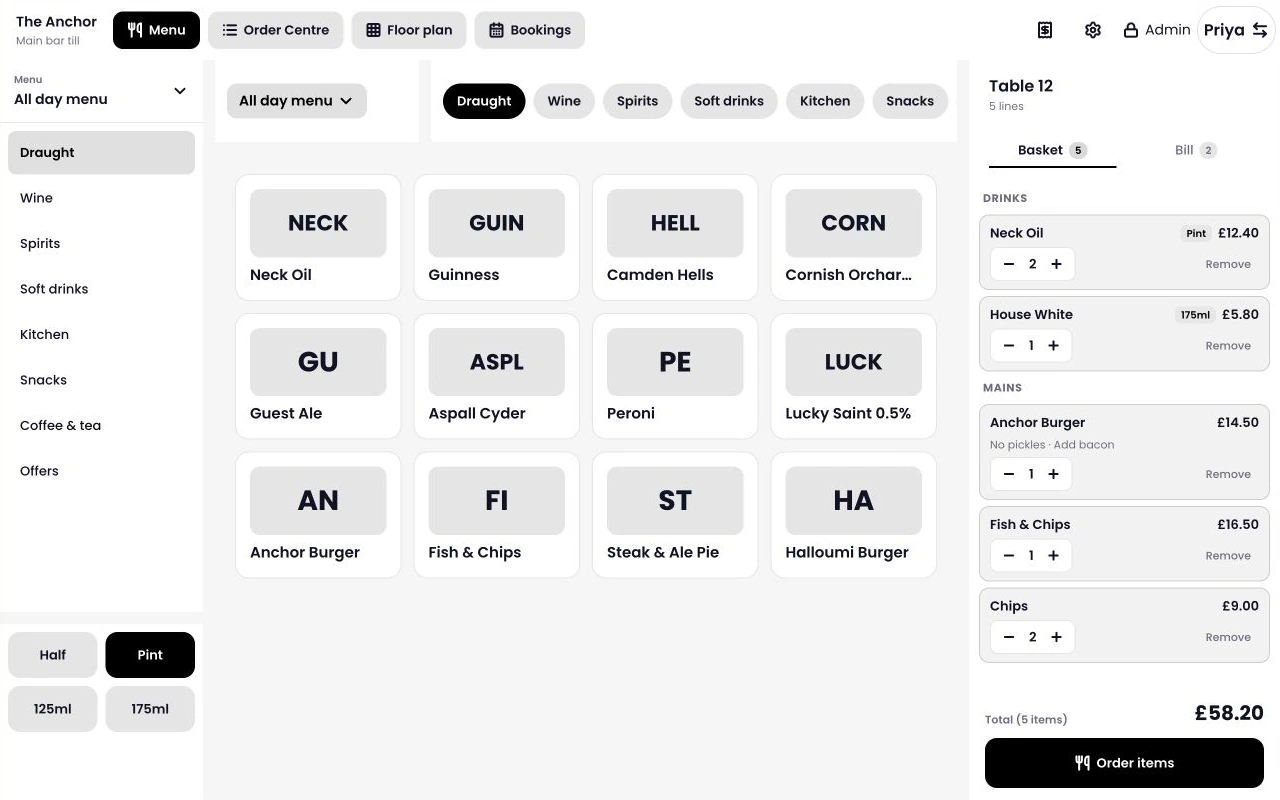The height and width of the screenshot is (800, 1280).
Task: Add Camden Hells to the order
Action: tap(675, 238)
